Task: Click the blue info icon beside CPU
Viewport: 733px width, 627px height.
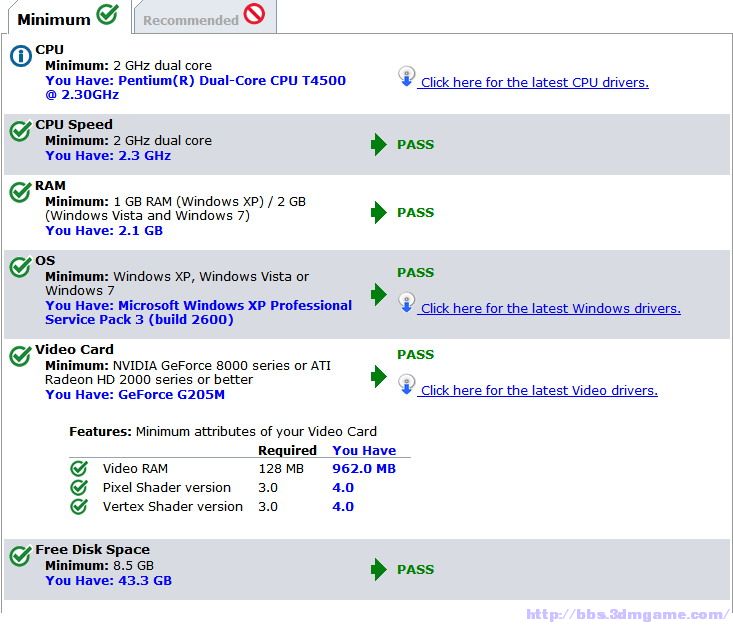Action: (21, 56)
